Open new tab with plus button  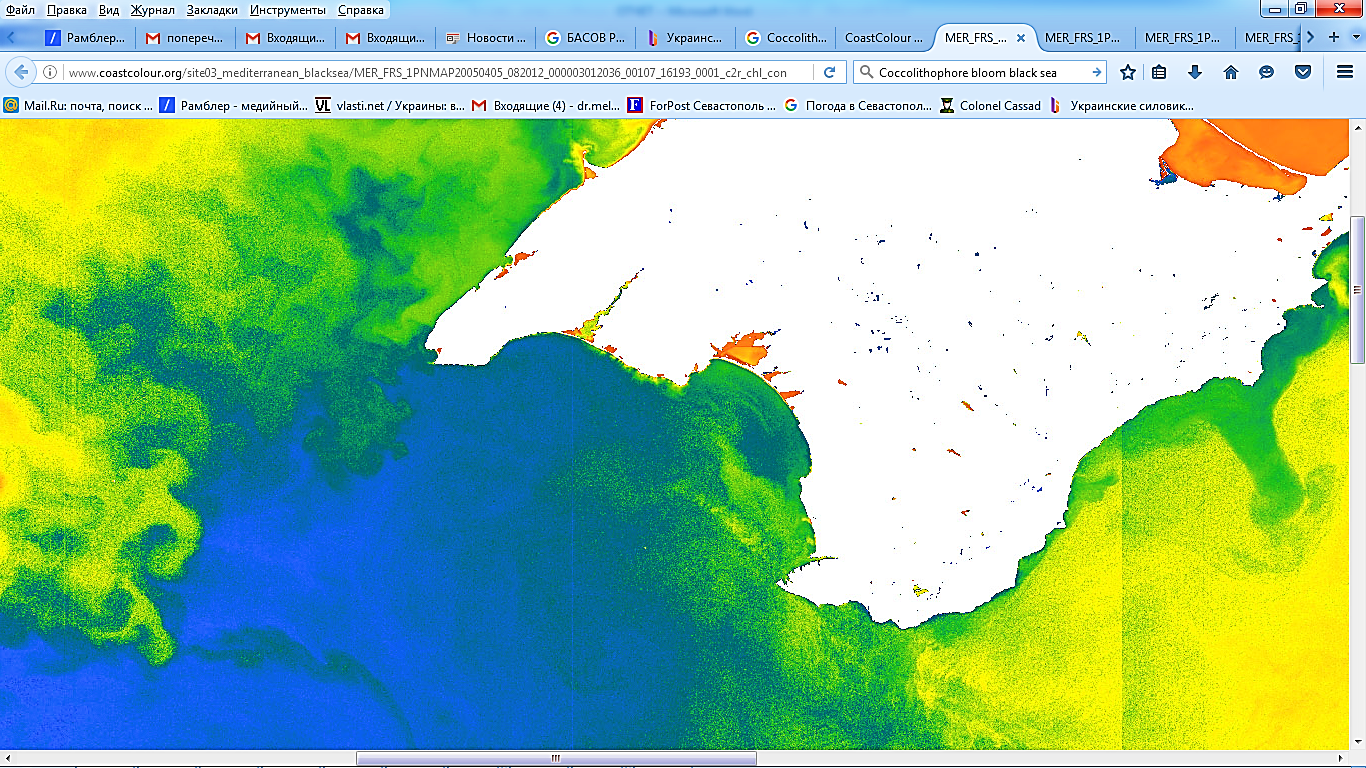[x=1333, y=37]
